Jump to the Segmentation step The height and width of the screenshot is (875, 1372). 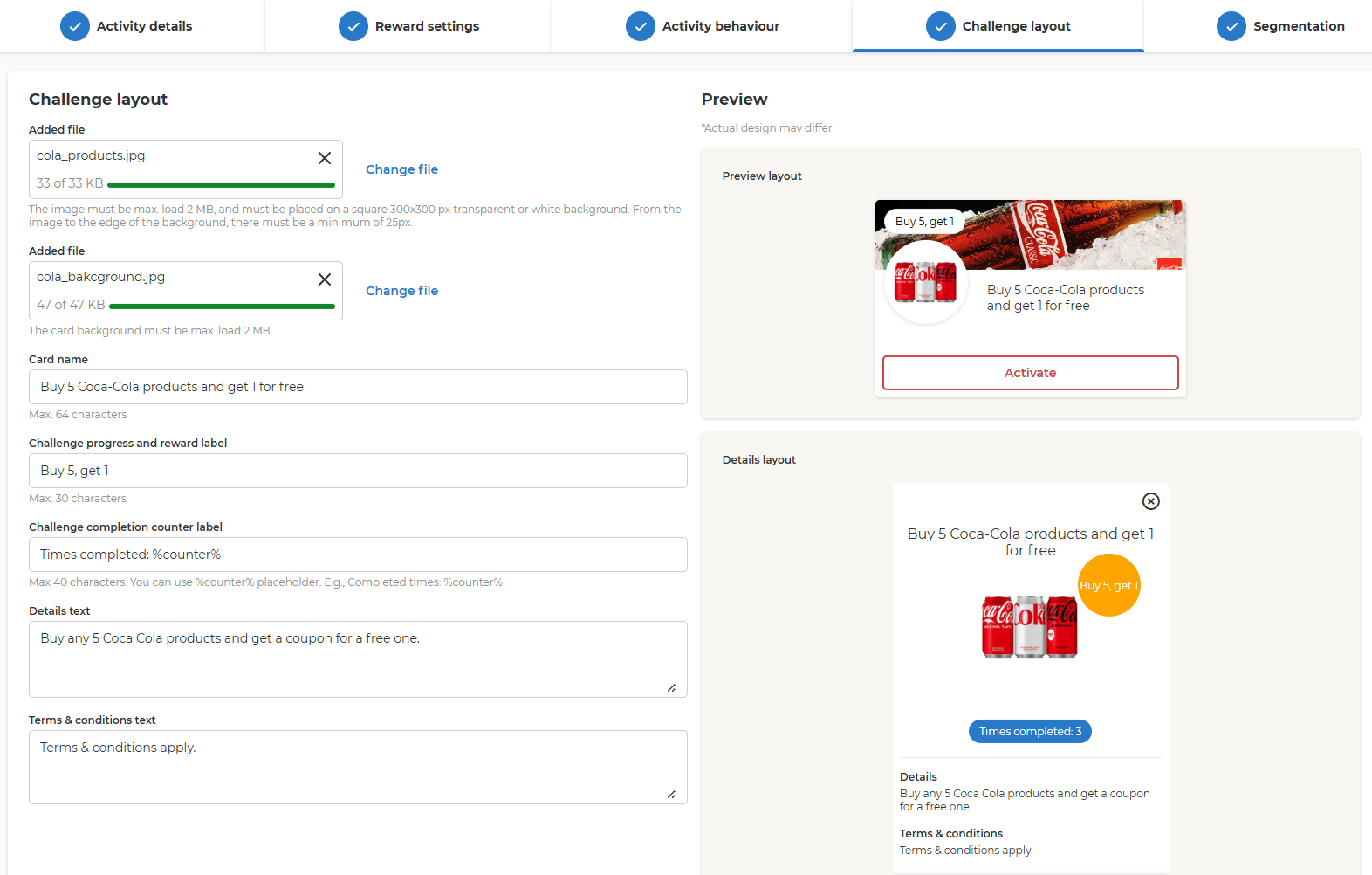tap(1280, 26)
